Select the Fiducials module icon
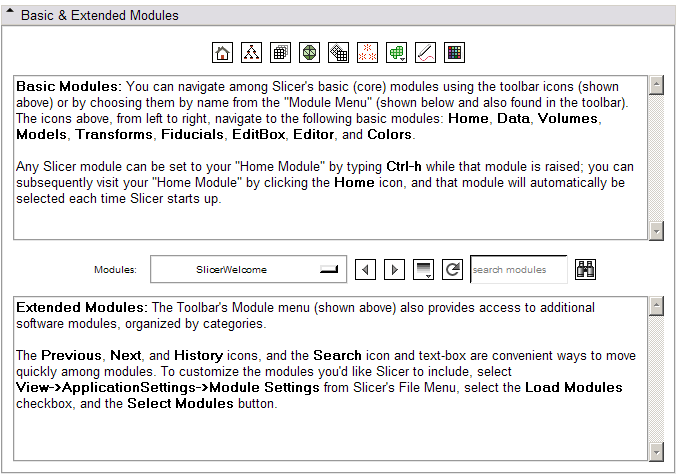 click(x=368, y=52)
